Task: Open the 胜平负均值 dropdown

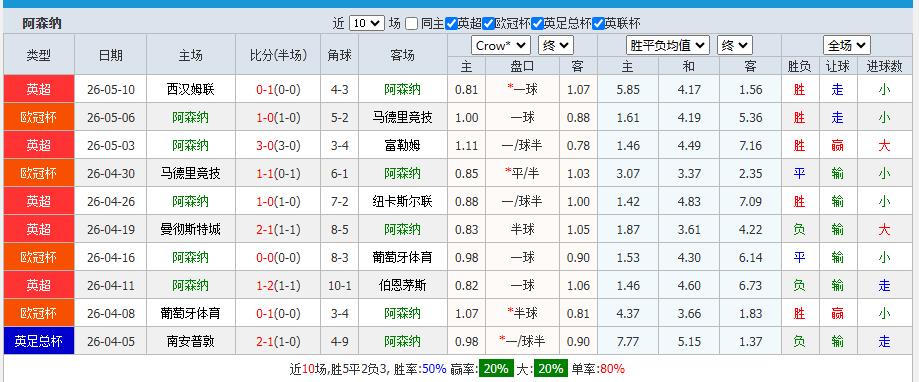Action: coord(668,46)
